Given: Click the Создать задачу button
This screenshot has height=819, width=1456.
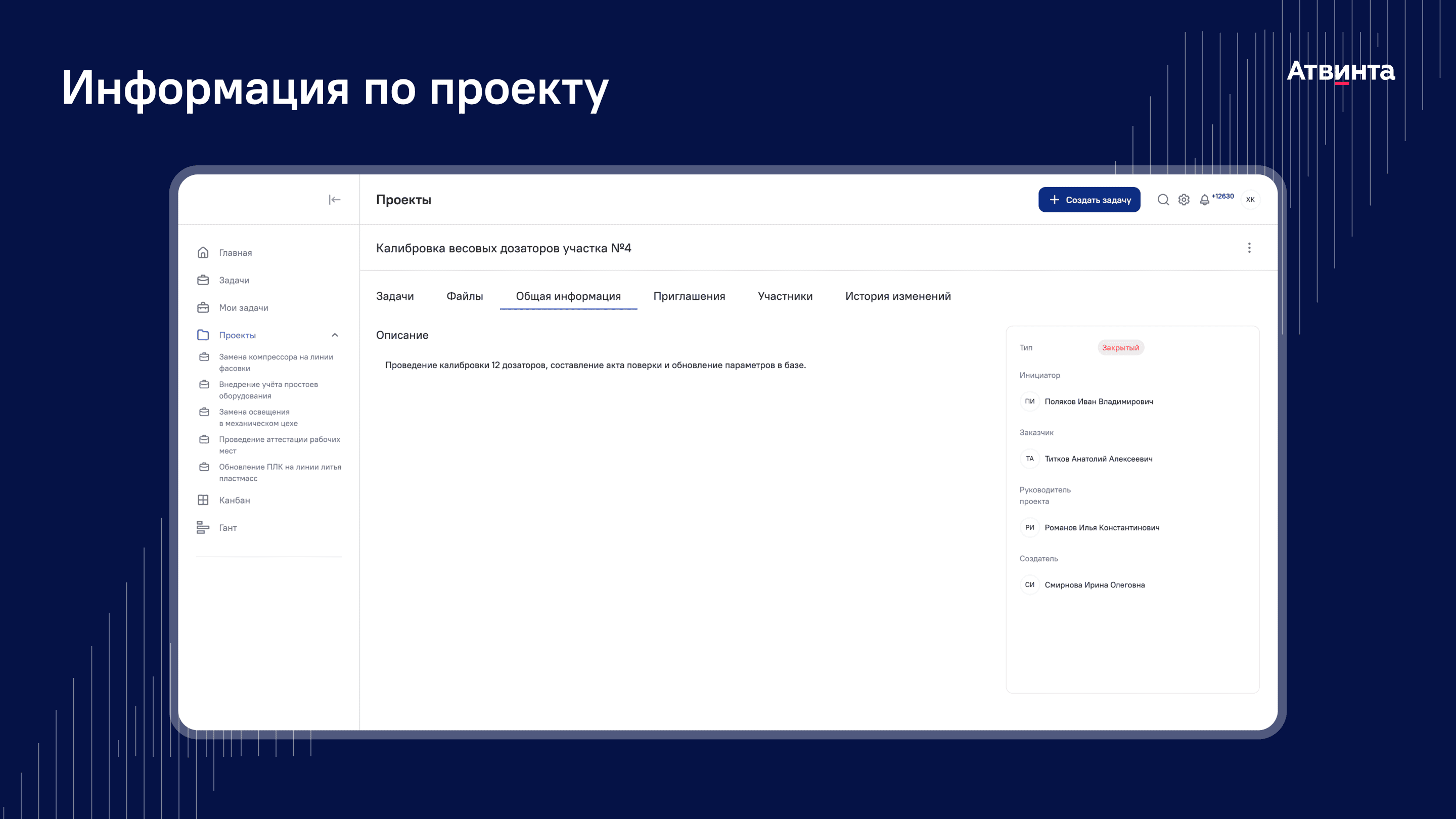Looking at the screenshot, I should 1088,200.
